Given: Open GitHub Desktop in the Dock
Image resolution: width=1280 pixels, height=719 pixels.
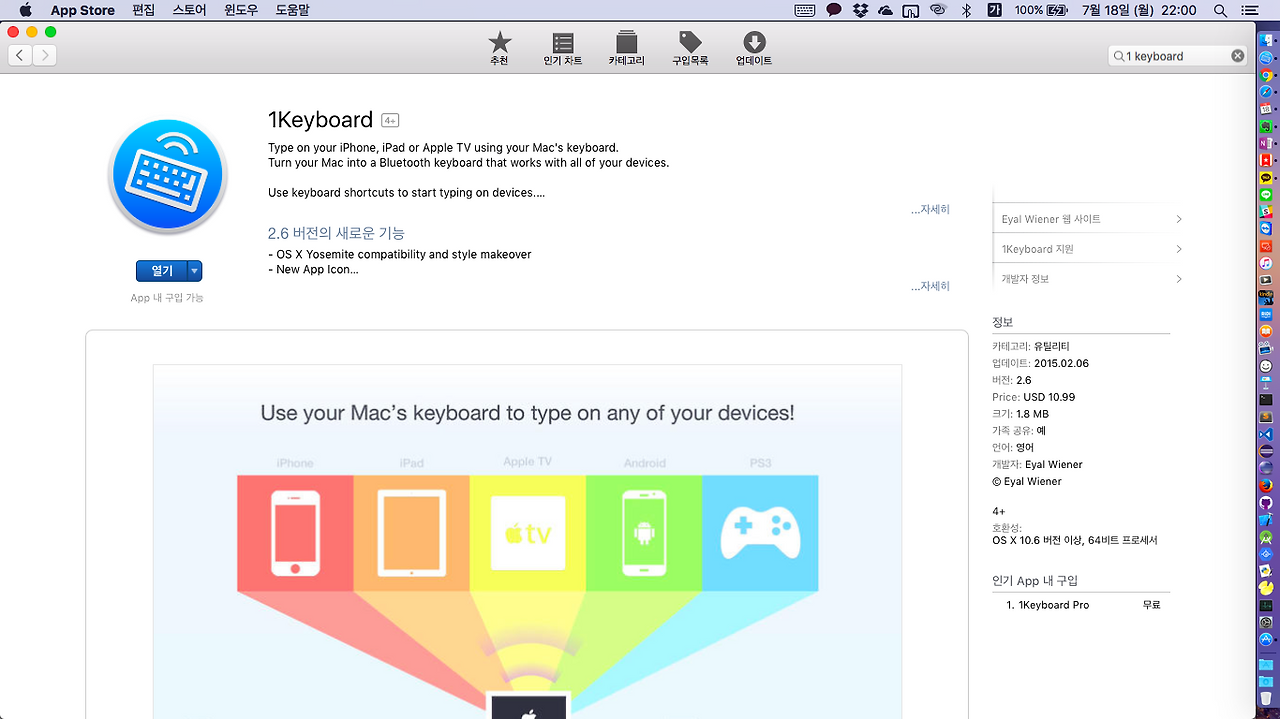Looking at the screenshot, I should [x=1266, y=503].
